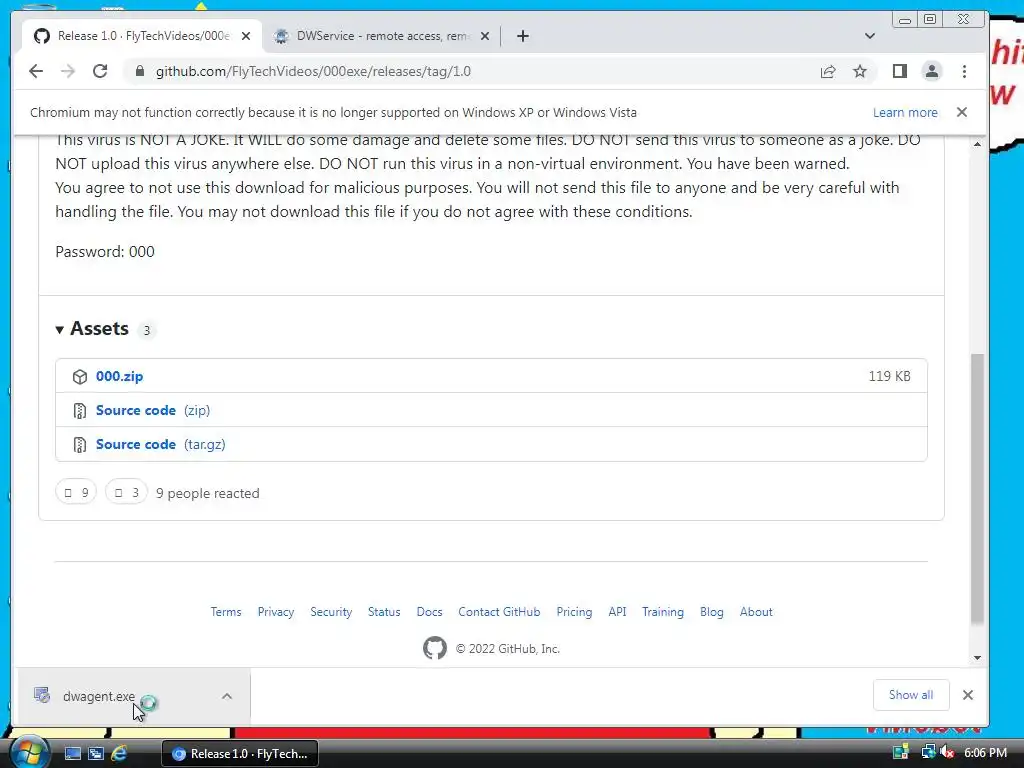Download the 000.zip asset
1024x768 pixels.
click(120, 376)
